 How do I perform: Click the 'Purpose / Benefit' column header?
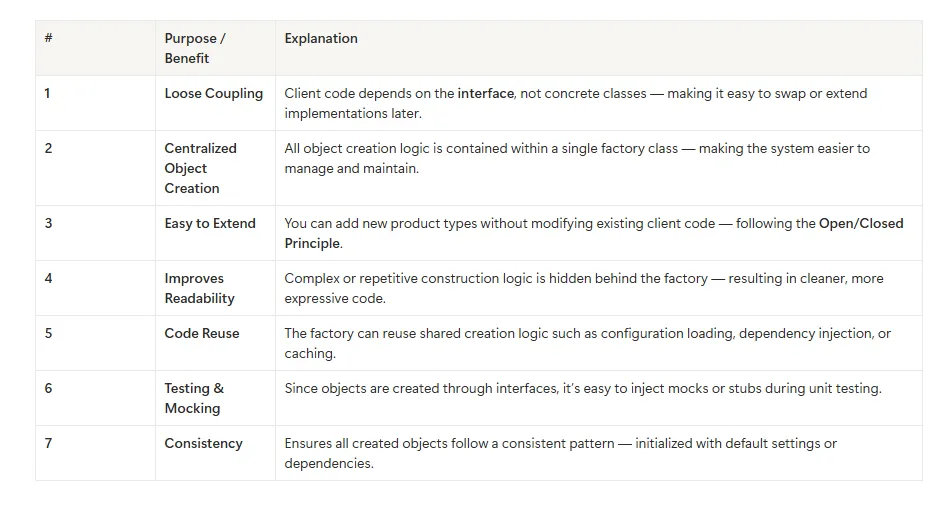[215, 48]
